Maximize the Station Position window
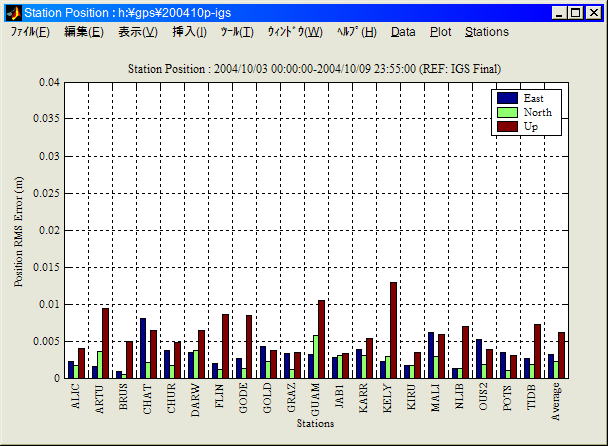Viewport: 608px width, 446px height. pyautogui.click(x=575, y=13)
